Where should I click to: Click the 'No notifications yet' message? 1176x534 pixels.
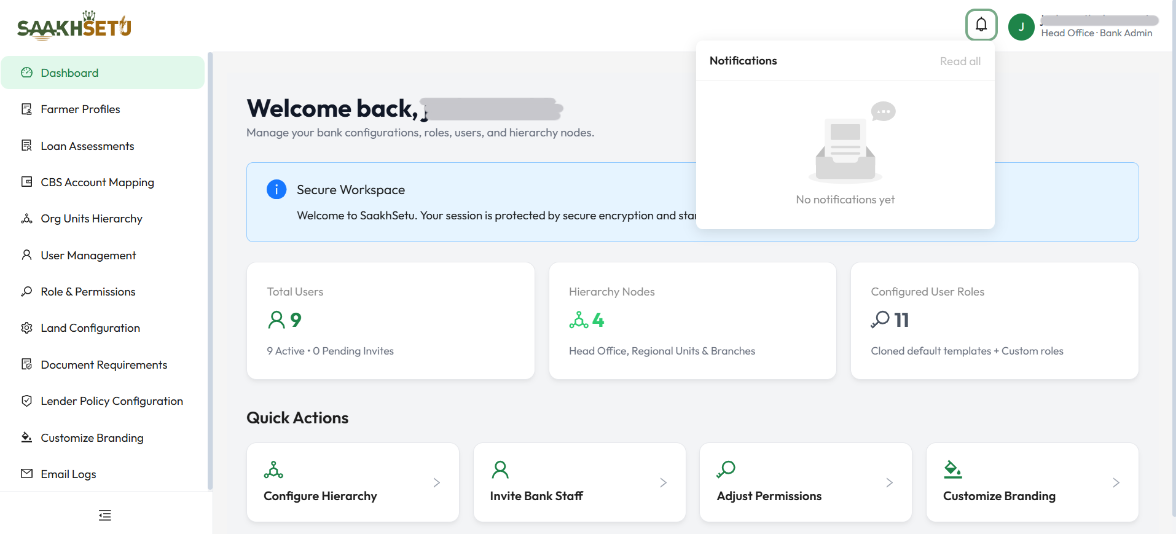click(845, 200)
